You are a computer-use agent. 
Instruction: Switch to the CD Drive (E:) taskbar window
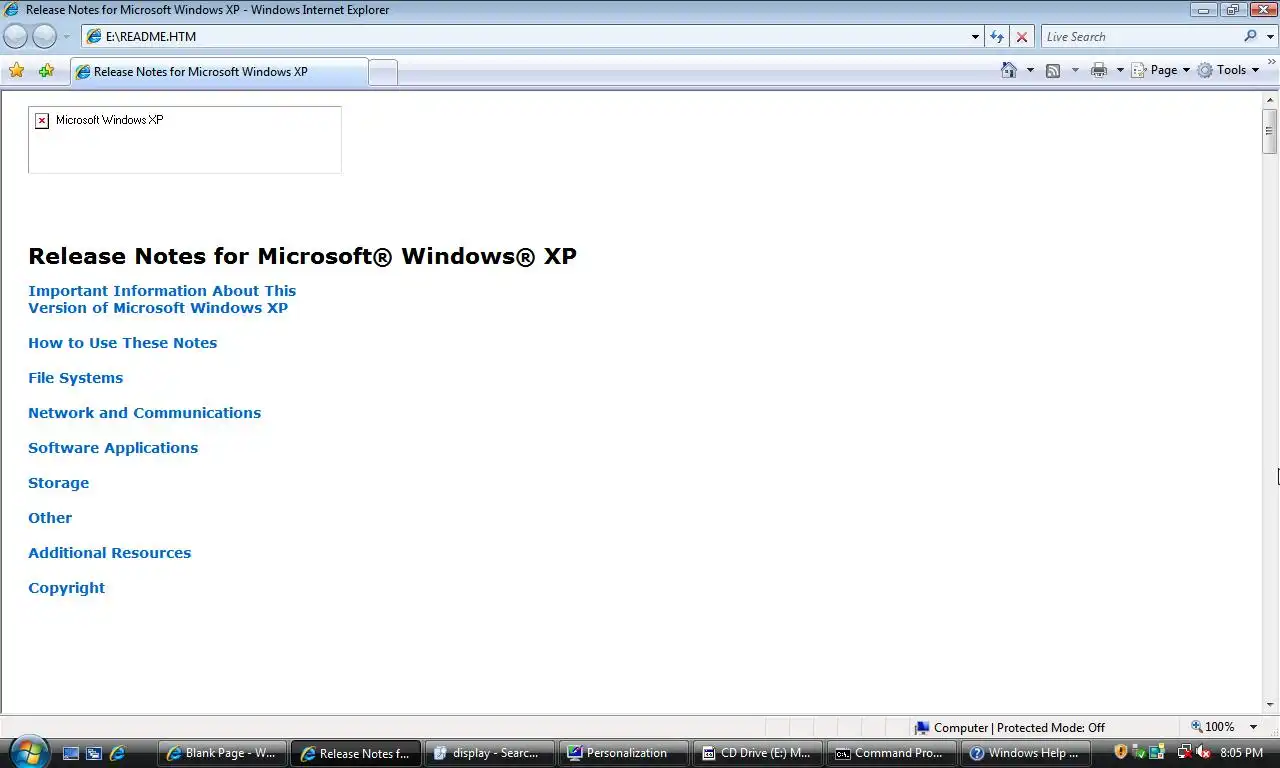pos(757,753)
